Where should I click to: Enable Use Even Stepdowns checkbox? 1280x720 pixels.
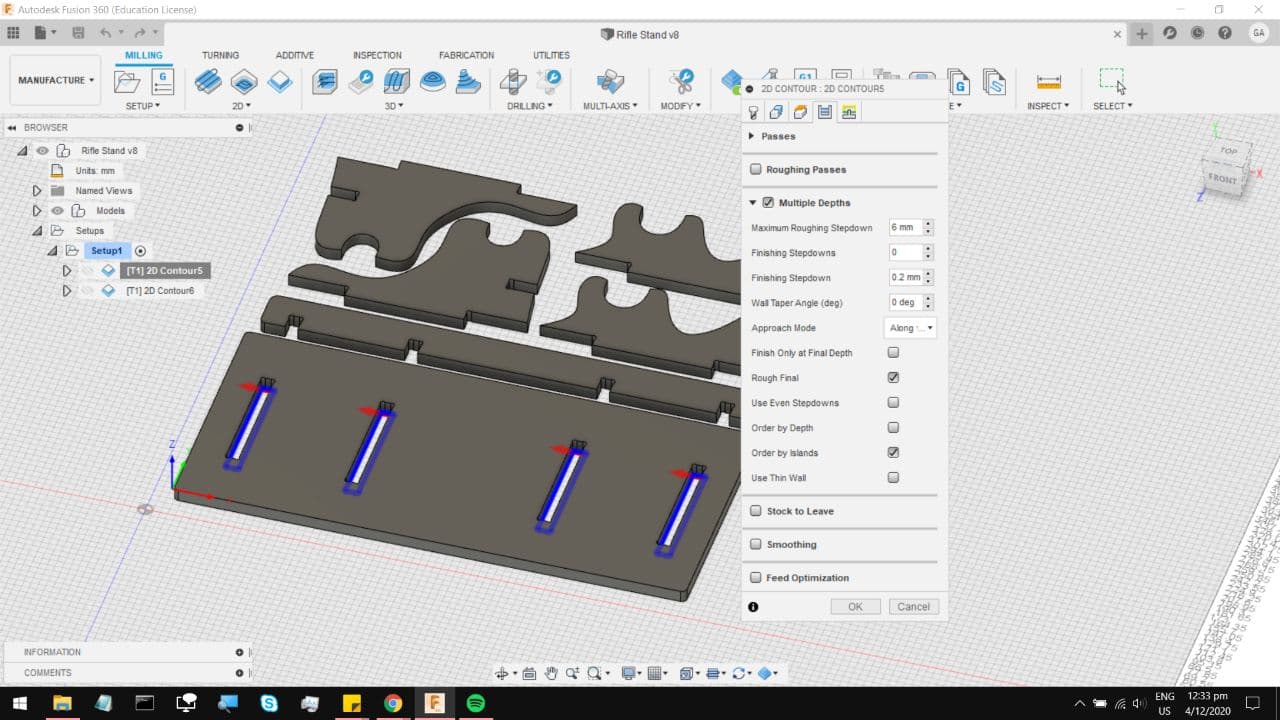point(893,403)
